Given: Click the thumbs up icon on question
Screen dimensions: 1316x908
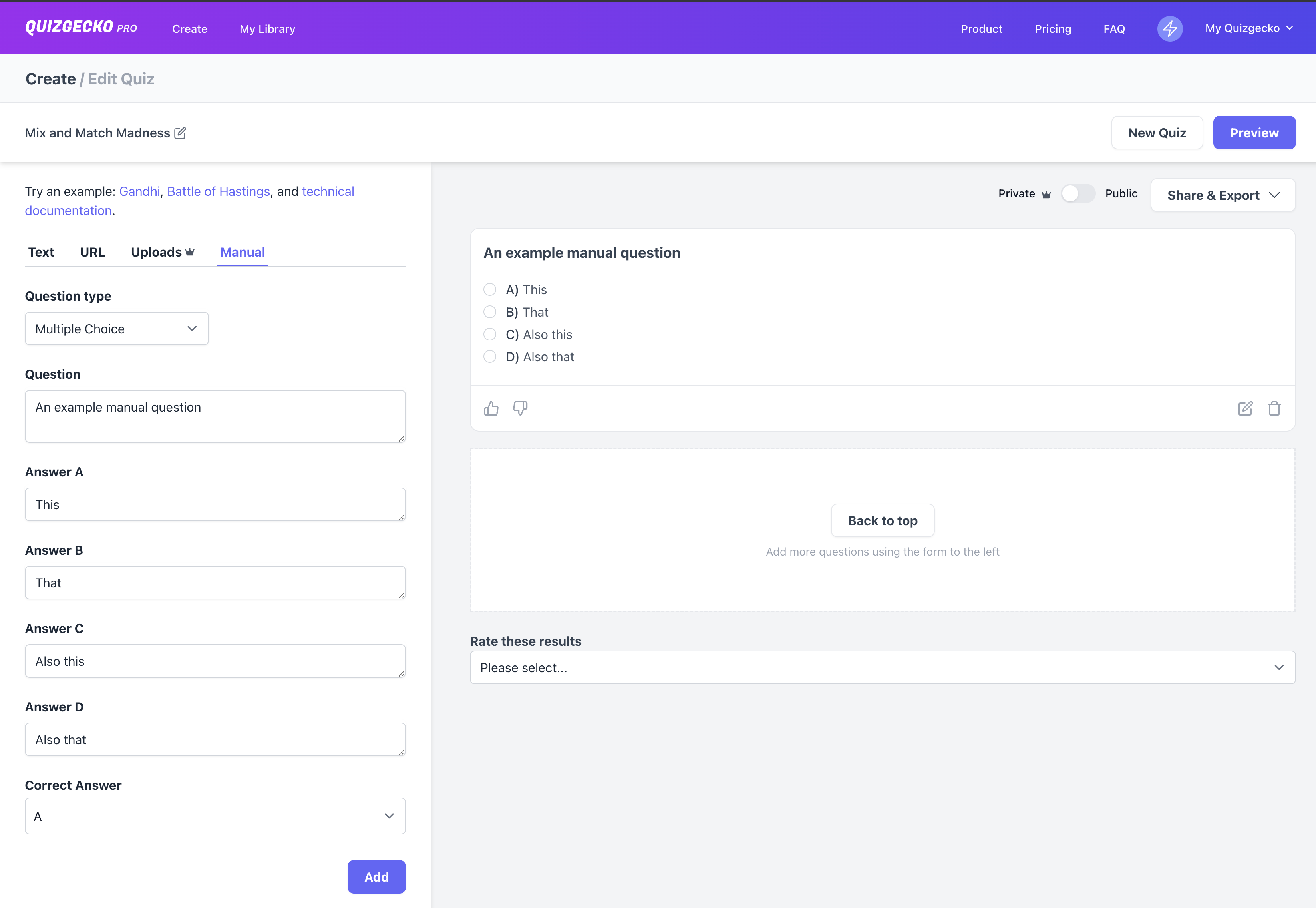Looking at the screenshot, I should pyautogui.click(x=492, y=408).
